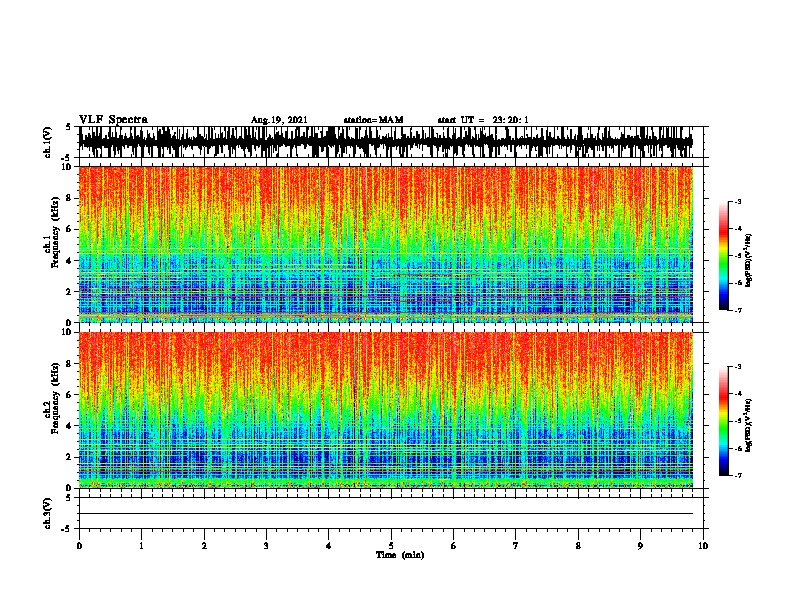Click time axis tick label "6"

pyautogui.click(x=454, y=546)
